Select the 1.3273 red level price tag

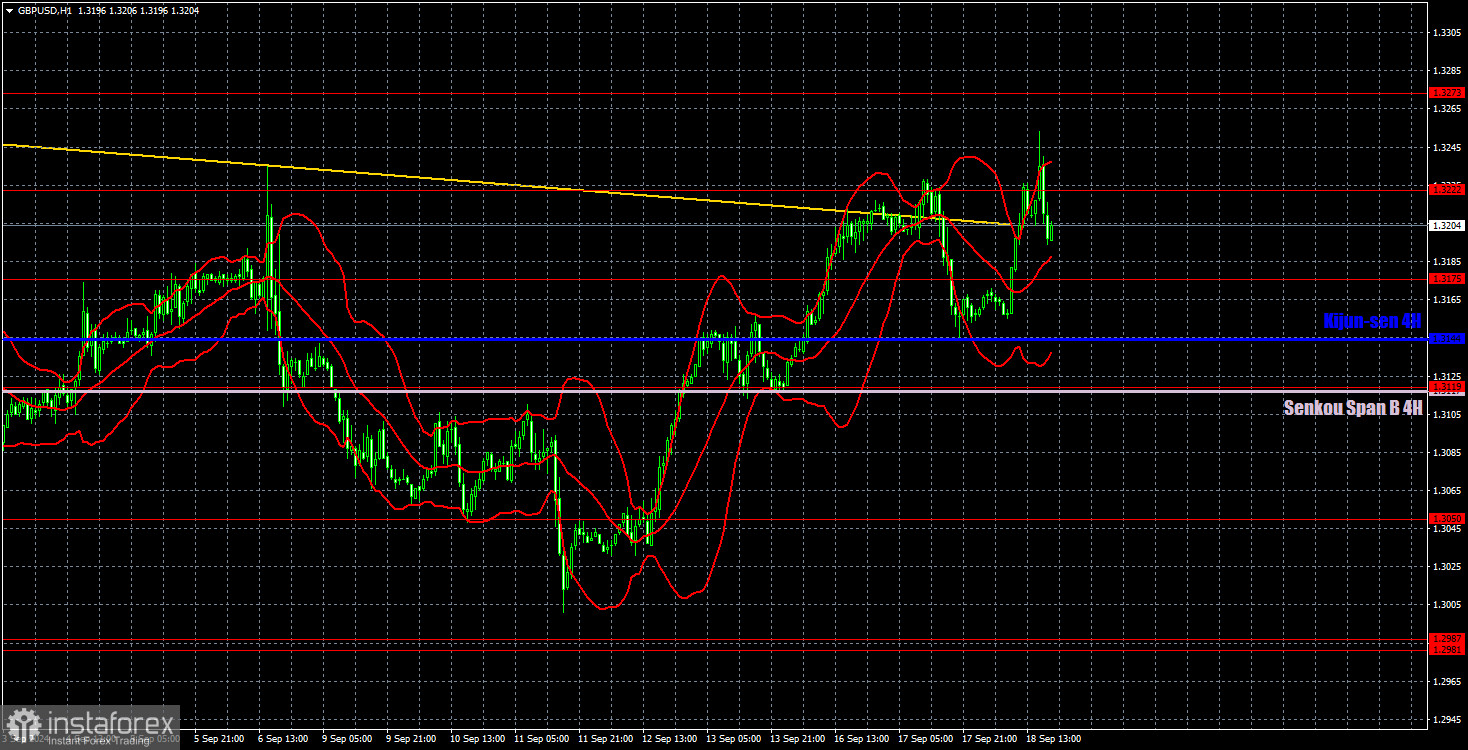[1447, 92]
